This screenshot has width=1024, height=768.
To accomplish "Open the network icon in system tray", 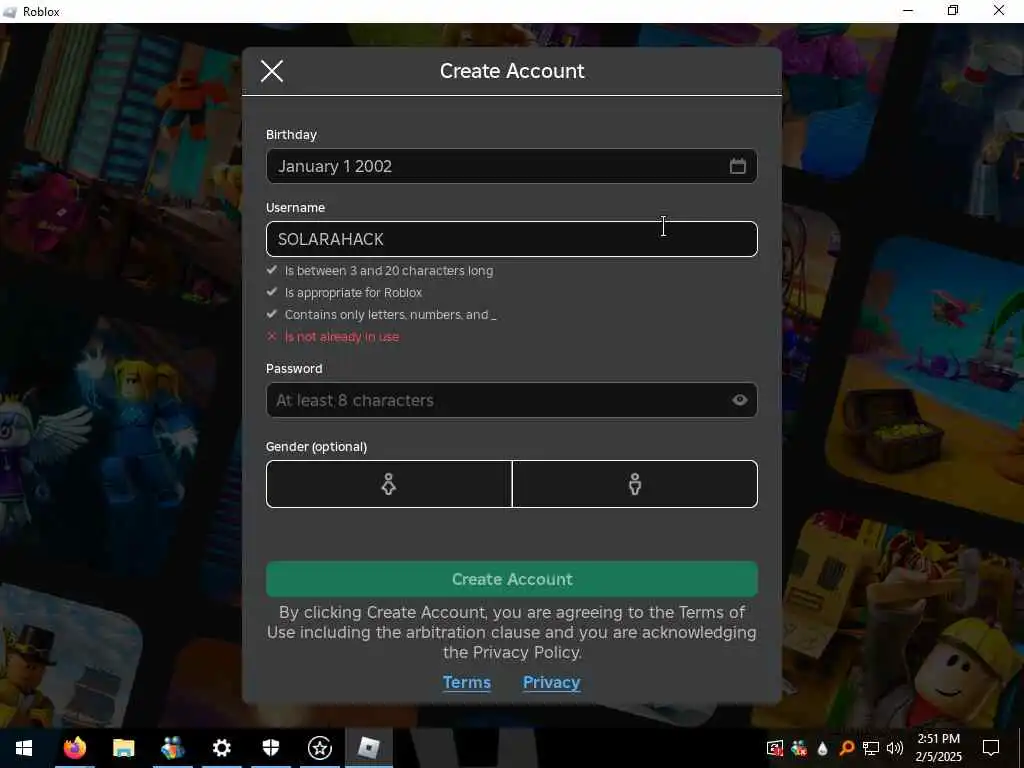I will click(871, 748).
